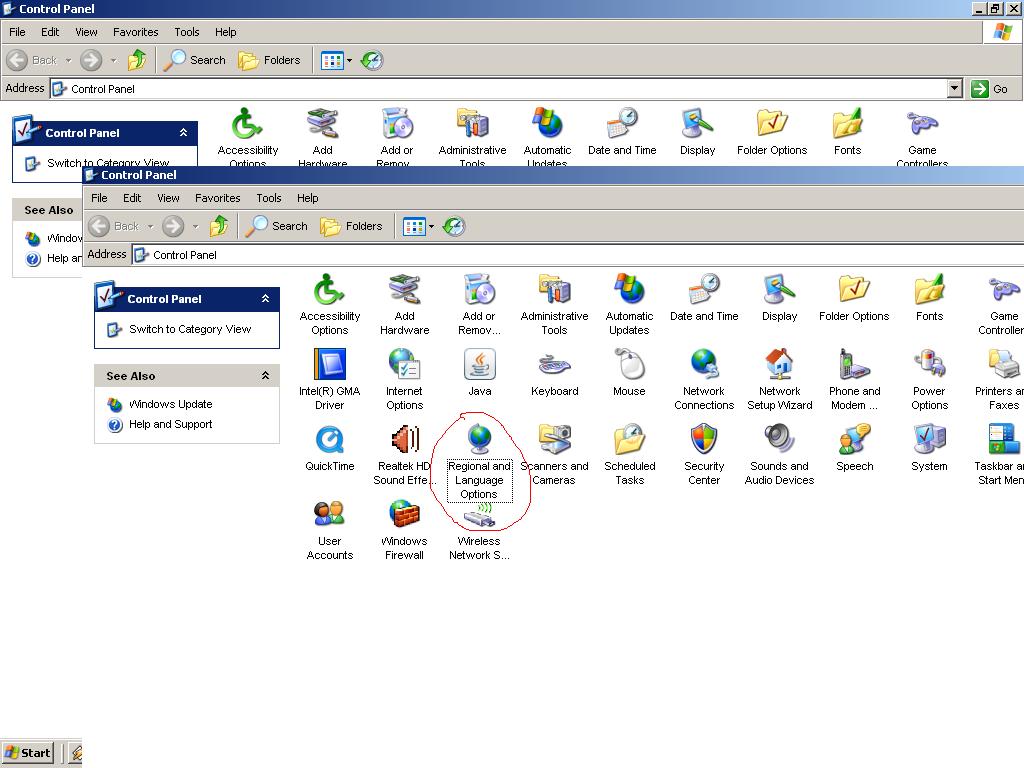Click Folders button in front window toolbar
The height and width of the screenshot is (768, 1024).
351,227
